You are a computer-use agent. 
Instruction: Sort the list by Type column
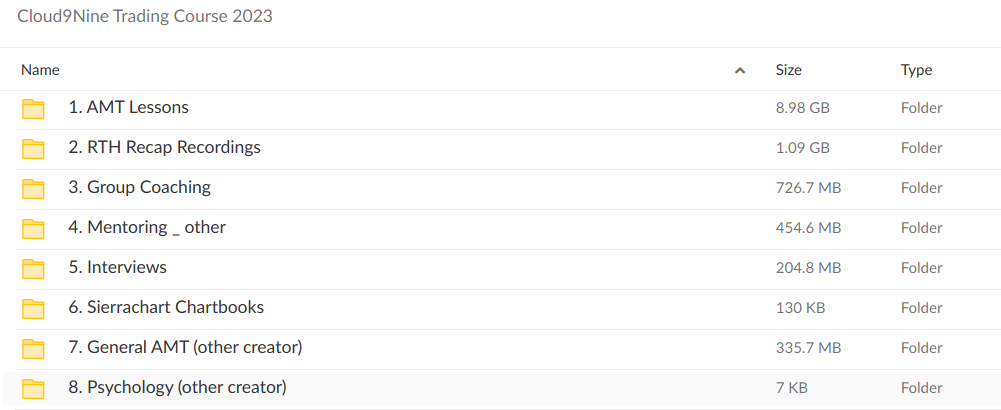(x=916, y=70)
